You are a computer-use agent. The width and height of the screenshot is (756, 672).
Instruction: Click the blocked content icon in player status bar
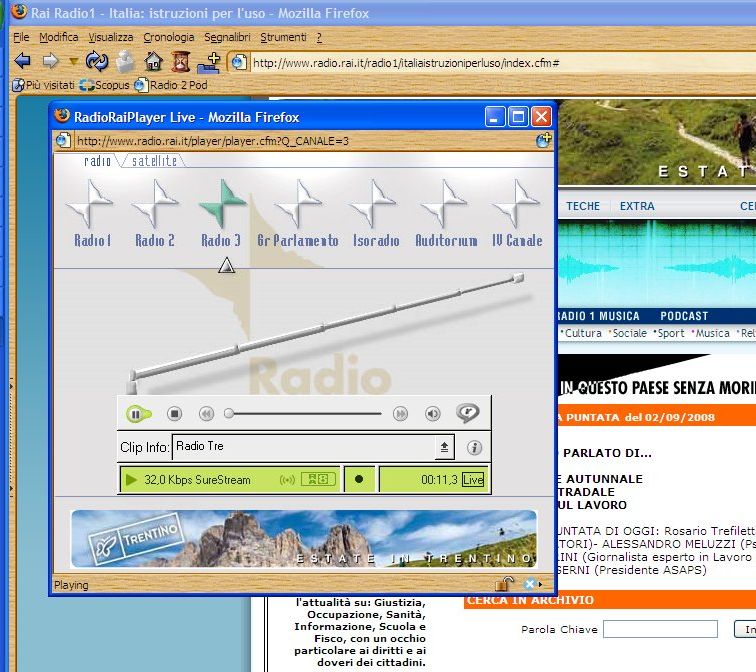point(530,584)
